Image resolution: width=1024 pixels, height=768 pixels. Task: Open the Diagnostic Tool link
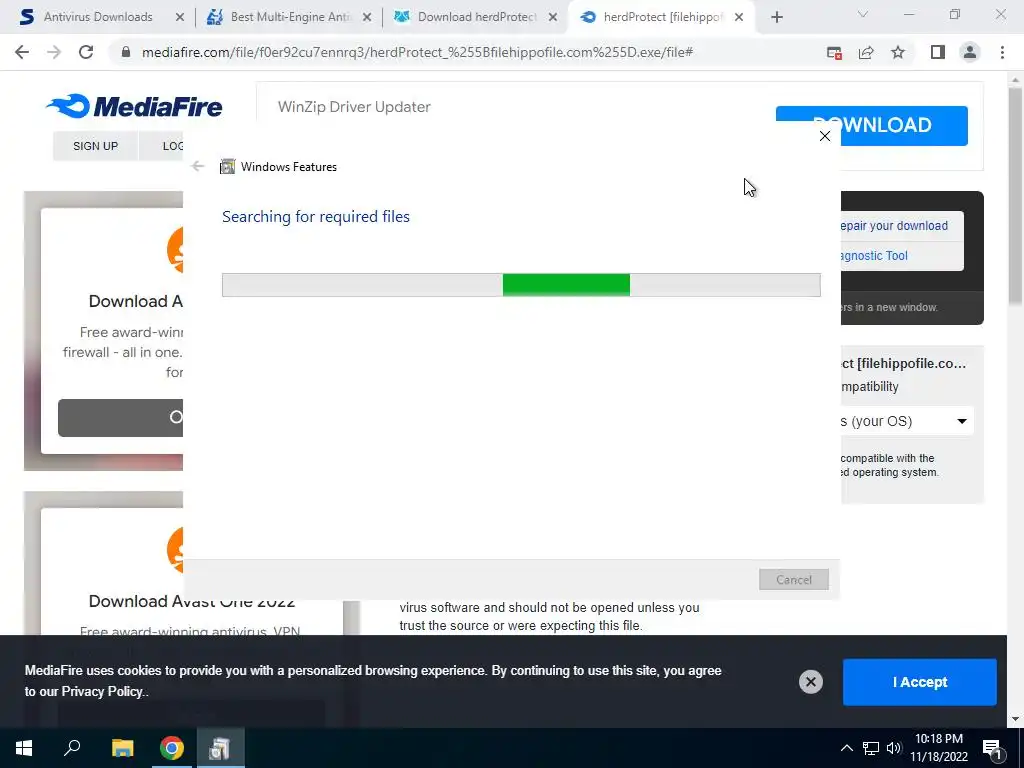[x=874, y=256]
